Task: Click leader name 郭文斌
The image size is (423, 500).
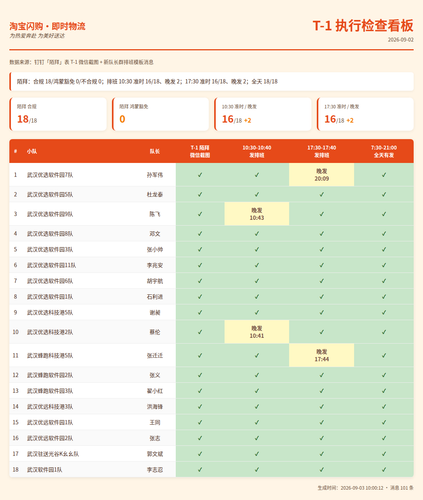Action: pos(155,454)
